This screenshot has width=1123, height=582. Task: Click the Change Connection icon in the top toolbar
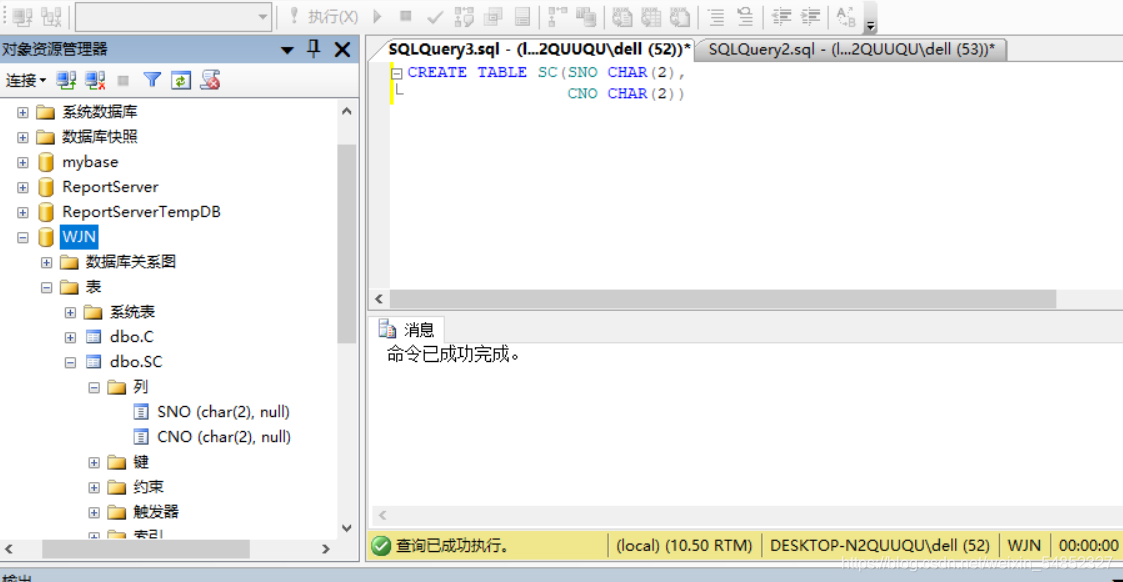click(x=52, y=16)
